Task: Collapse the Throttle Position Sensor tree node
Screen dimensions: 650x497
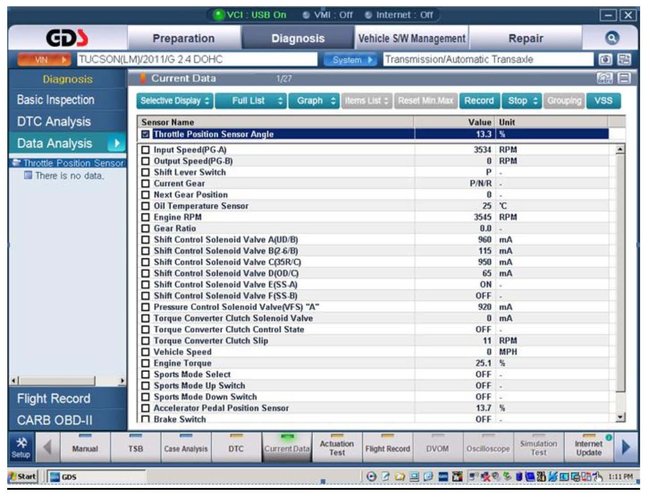Action: coord(17,162)
